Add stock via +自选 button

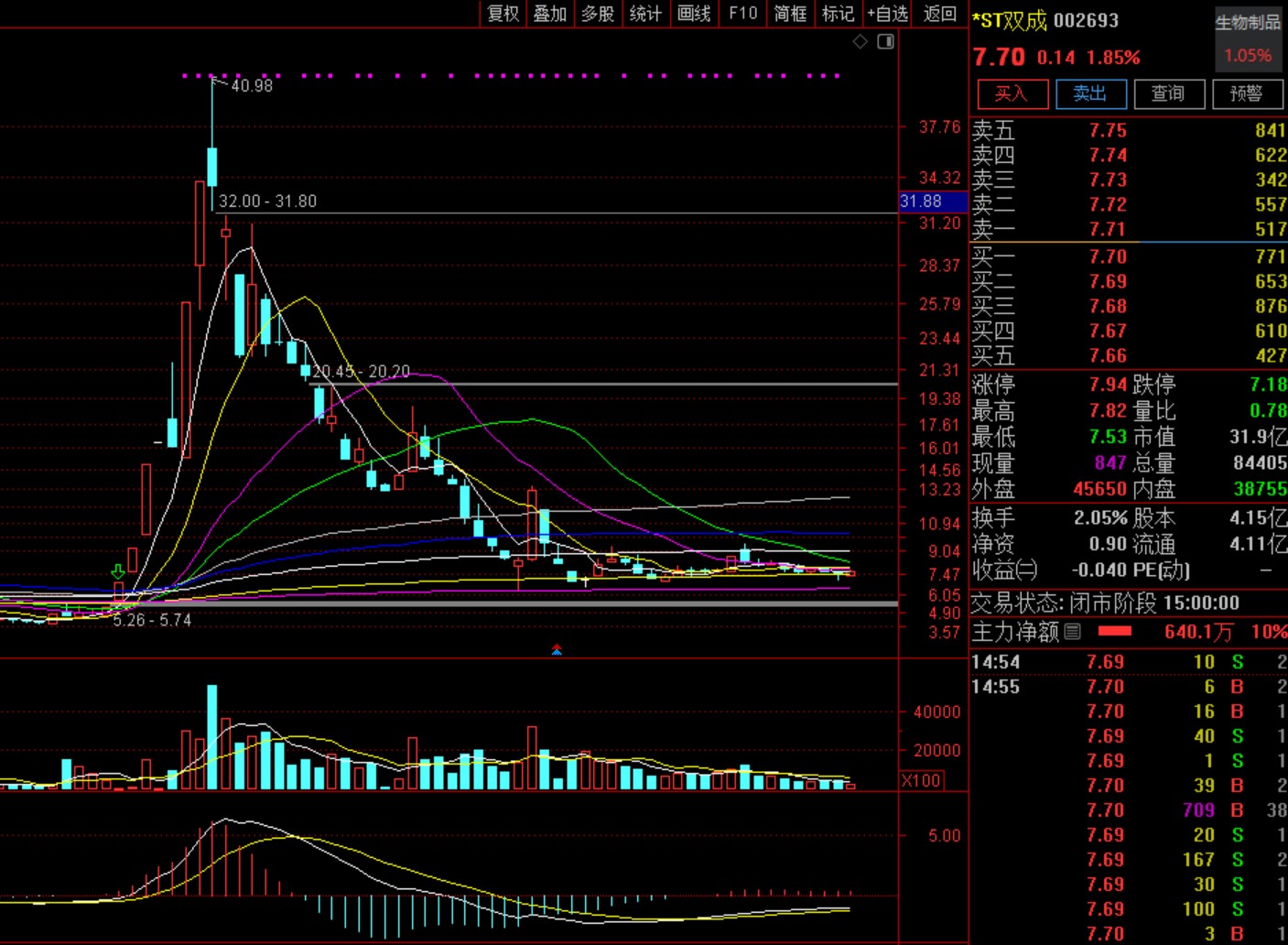coord(887,14)
